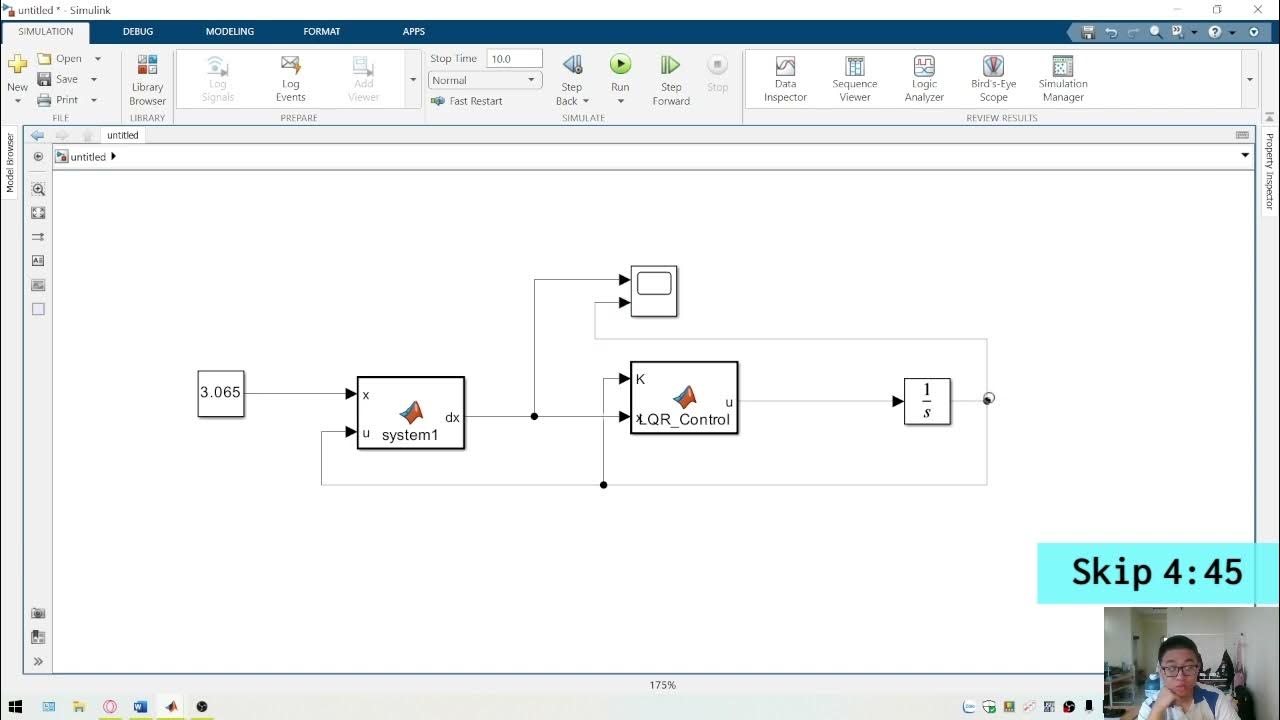Open the Simulation Manager
The width and height of the screenshot is (1280, 720).
(x=1063, y=79)
